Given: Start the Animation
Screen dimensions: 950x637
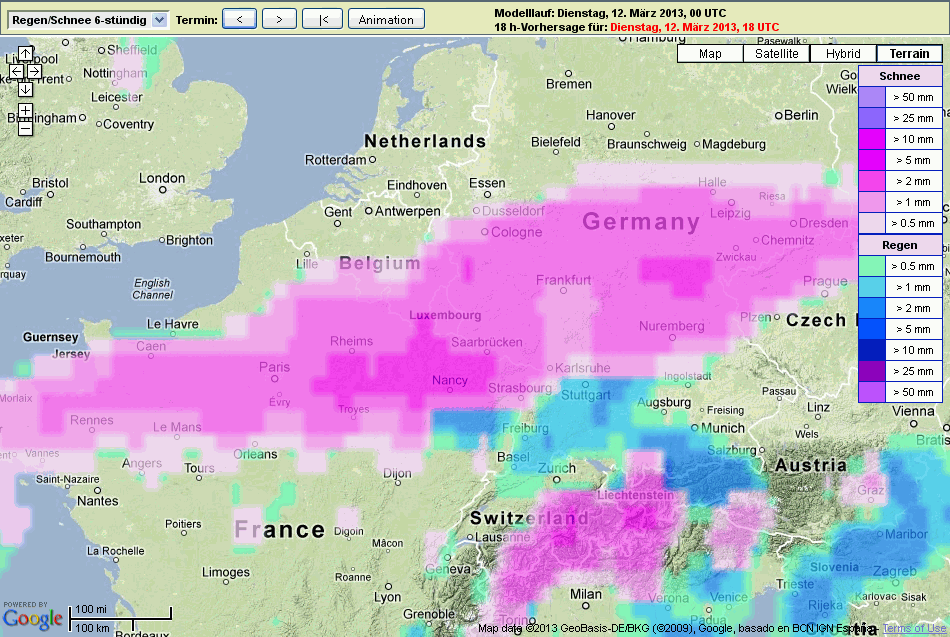Looking at the screenshot, I should pyautogui.click(x=386, y=19).
